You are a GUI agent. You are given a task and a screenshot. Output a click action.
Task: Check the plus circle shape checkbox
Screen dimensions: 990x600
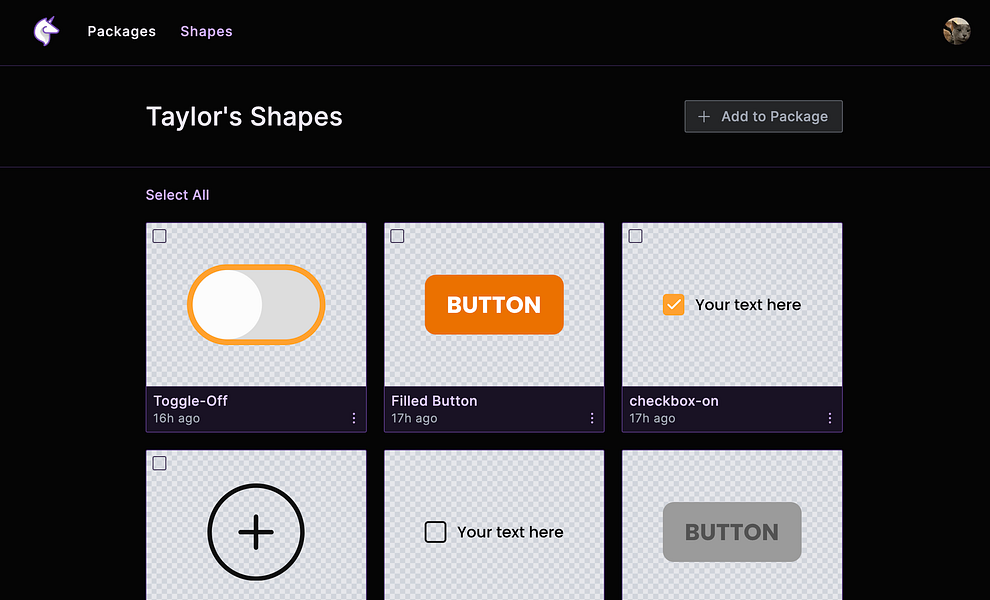coord(160,464)
